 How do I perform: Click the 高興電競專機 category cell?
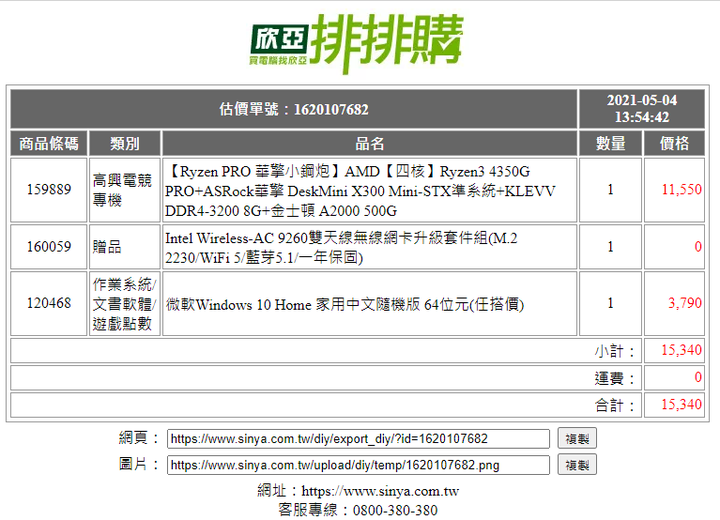coord(124,190)
